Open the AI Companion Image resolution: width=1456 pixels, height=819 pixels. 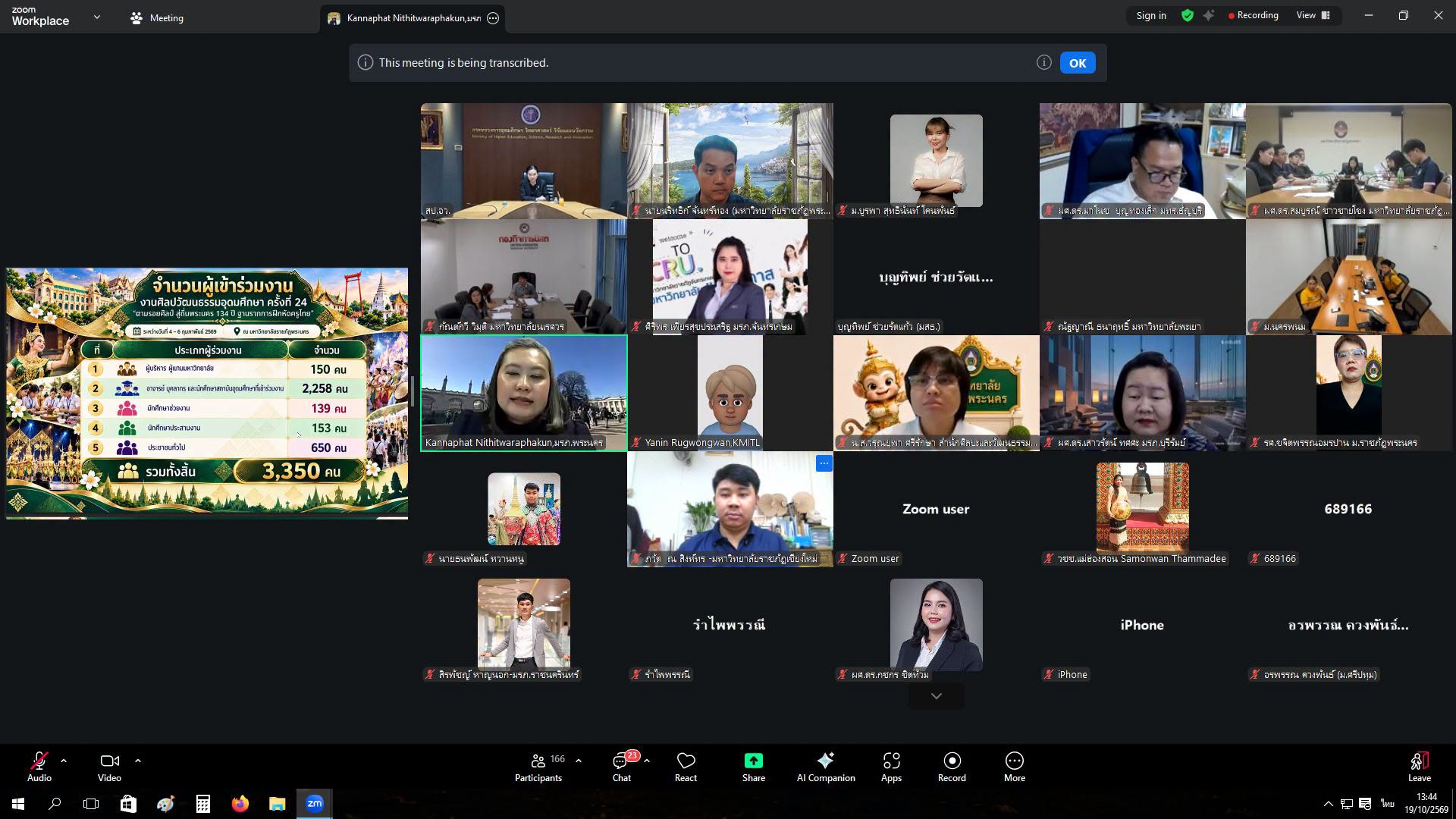coord(826,766)
